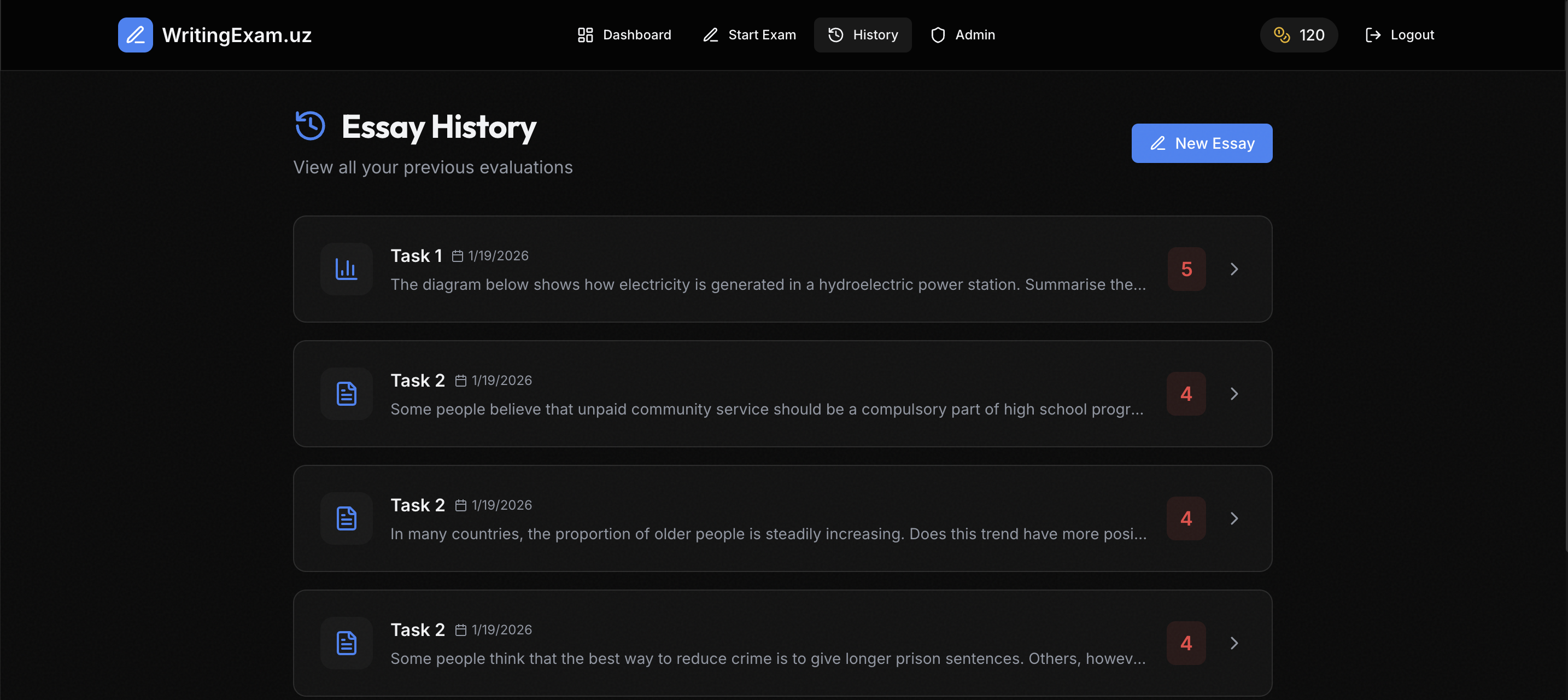This screenshot has height=700, width=1568.
Task: Expand the hydroelectric Task 1 entry chevron
Action: click(x=1234, y=269)
